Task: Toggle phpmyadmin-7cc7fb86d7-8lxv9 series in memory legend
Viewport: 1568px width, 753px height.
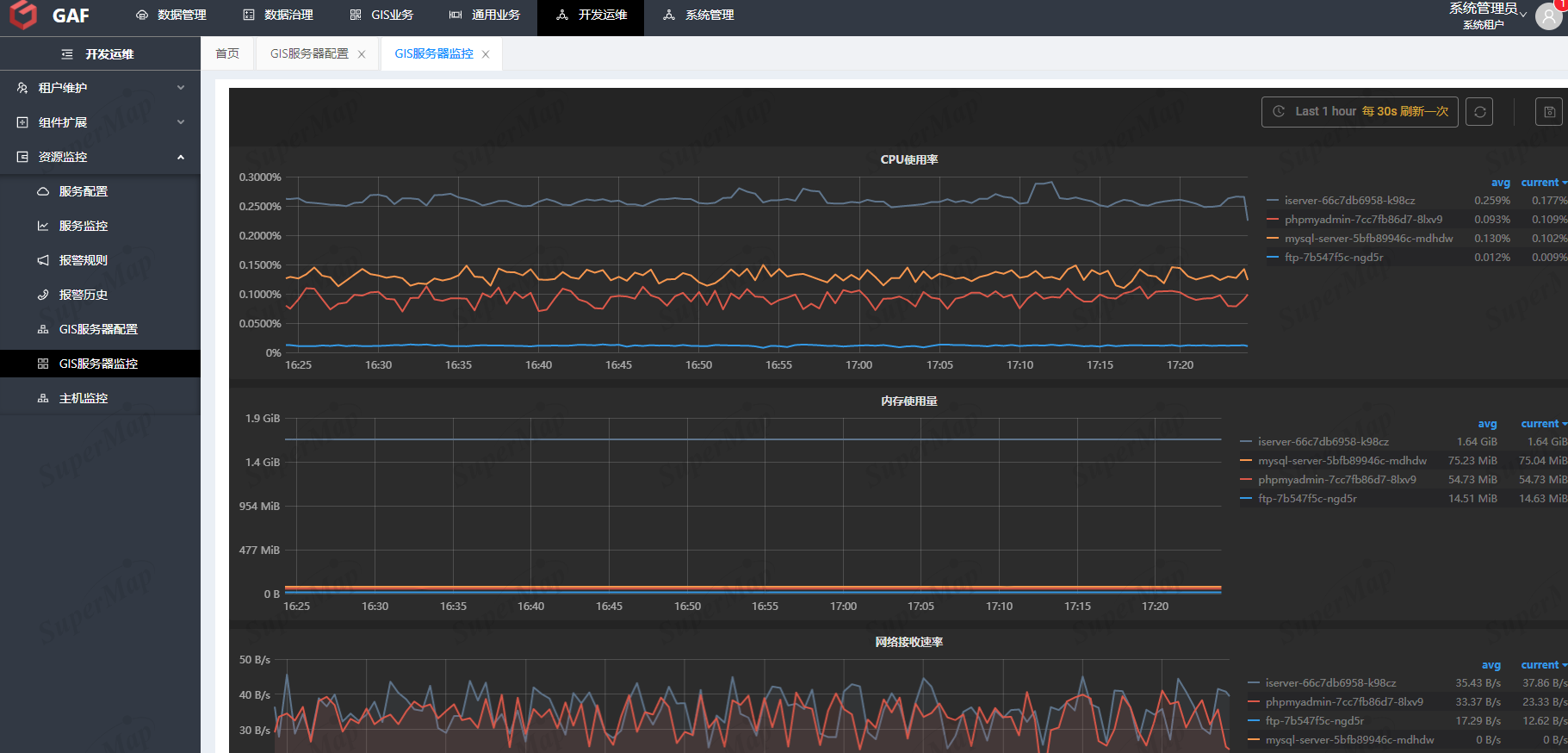Action: point(1336,480)
